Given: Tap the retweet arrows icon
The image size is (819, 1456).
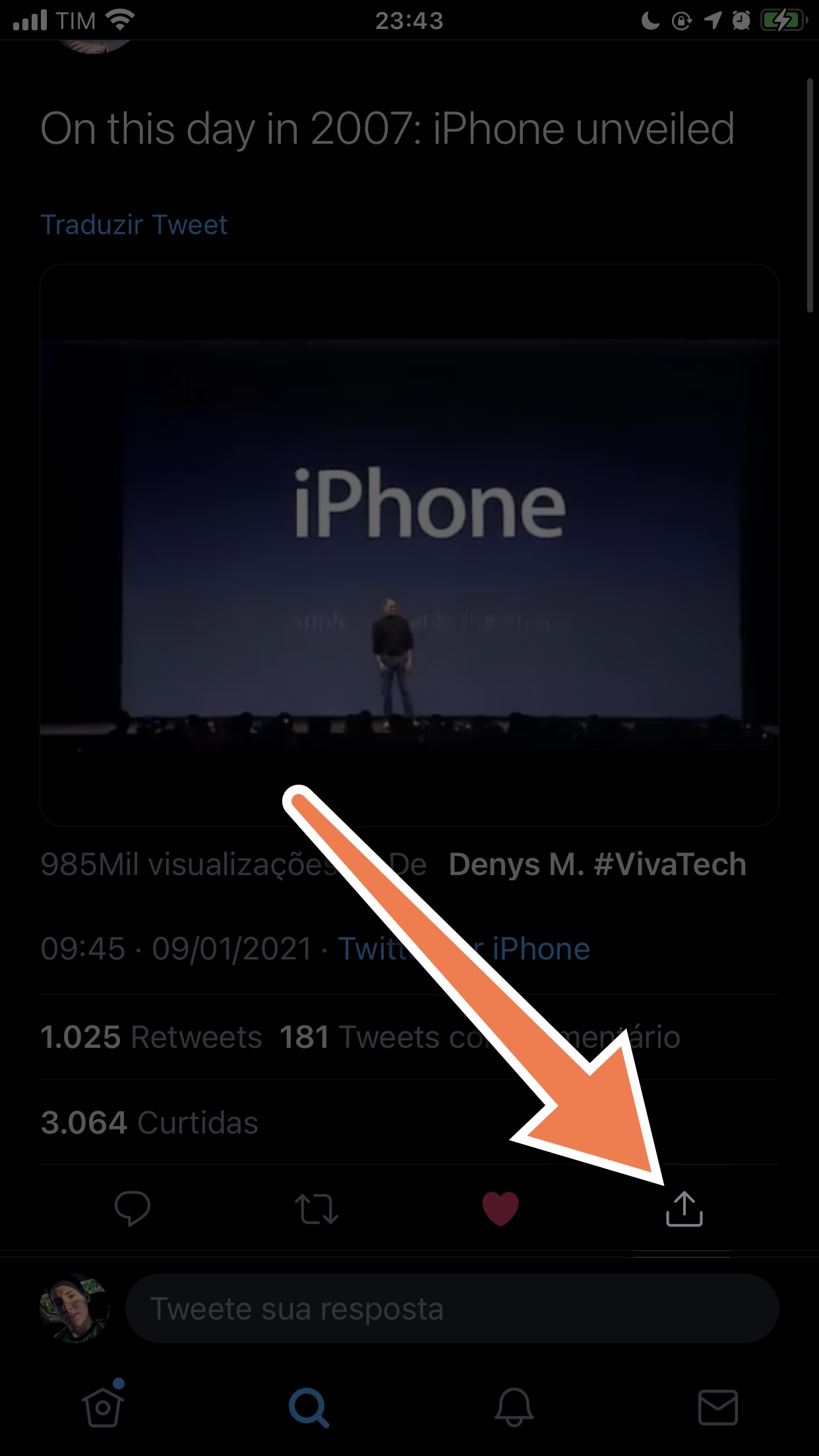Looking at the screenshot, I should (316, 1209).
